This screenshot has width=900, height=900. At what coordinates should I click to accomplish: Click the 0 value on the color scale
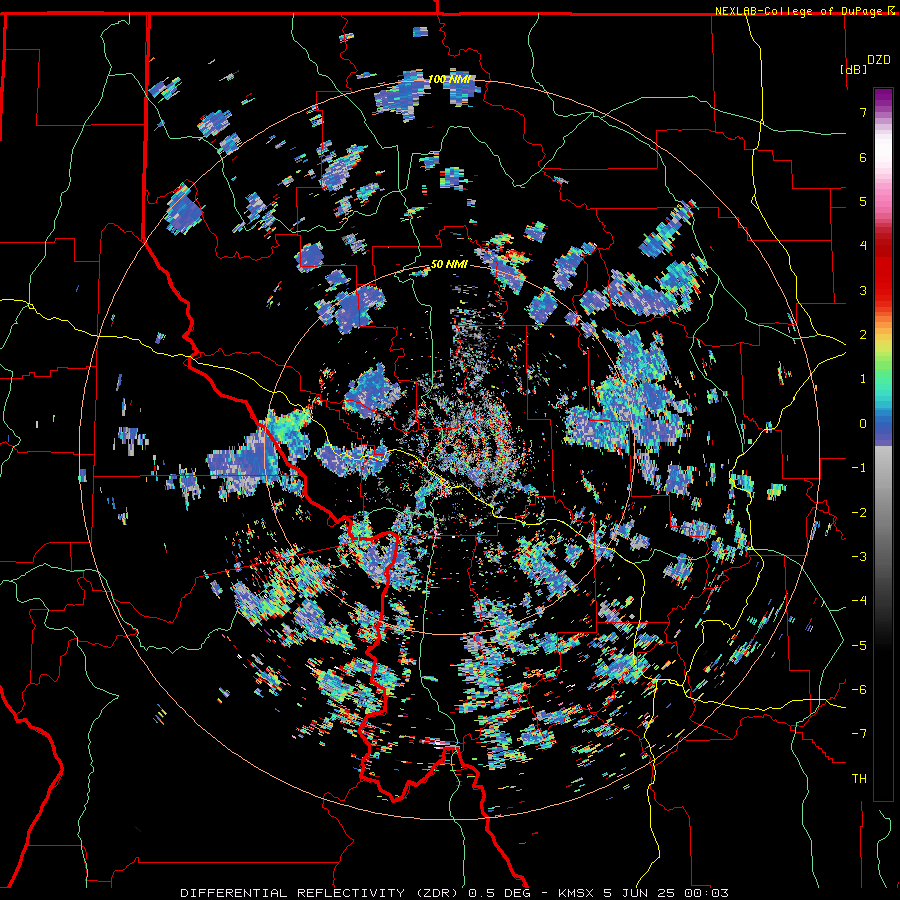[863, 424]
